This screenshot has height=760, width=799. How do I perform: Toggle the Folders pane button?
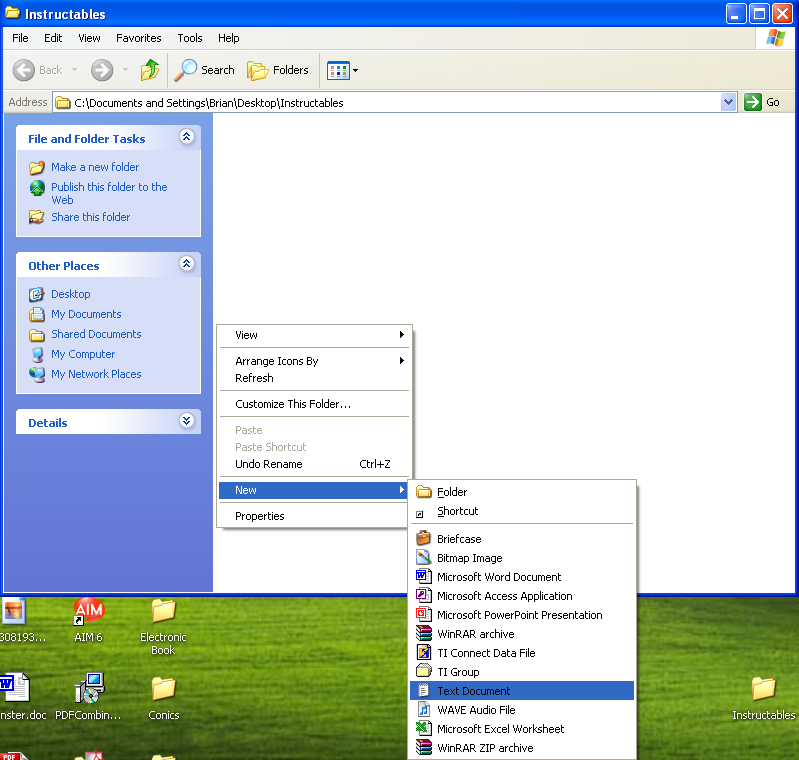tap(278, 70)
